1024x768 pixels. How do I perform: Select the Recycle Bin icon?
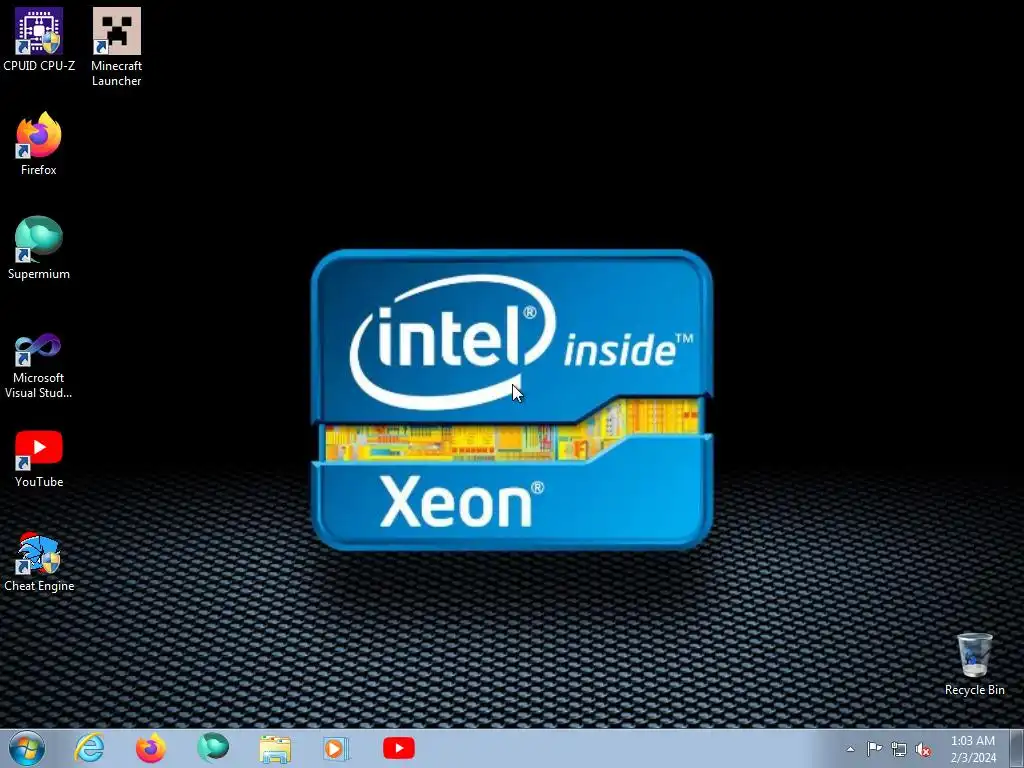click(974, 664)
